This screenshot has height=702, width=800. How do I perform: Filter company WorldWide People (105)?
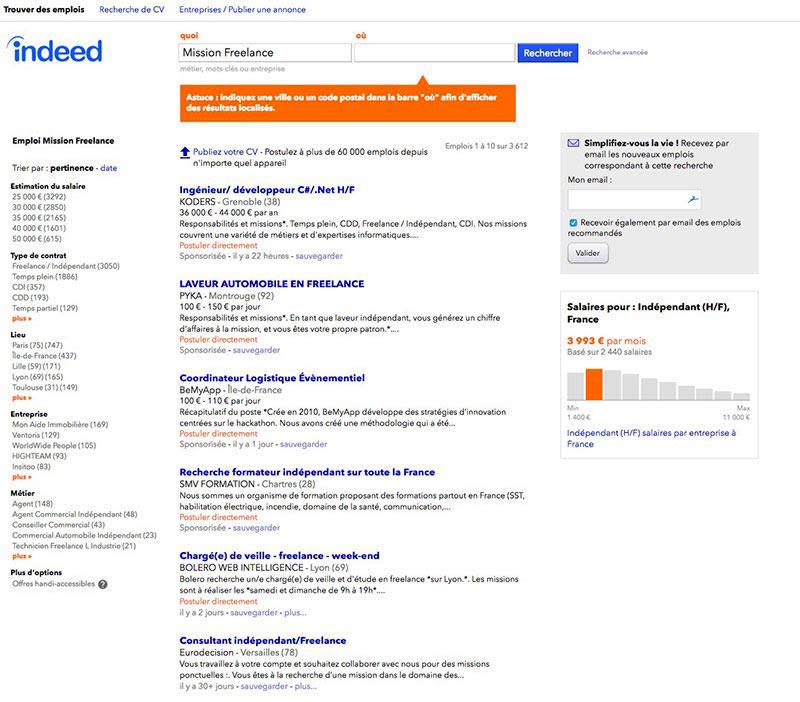[54, 445]
